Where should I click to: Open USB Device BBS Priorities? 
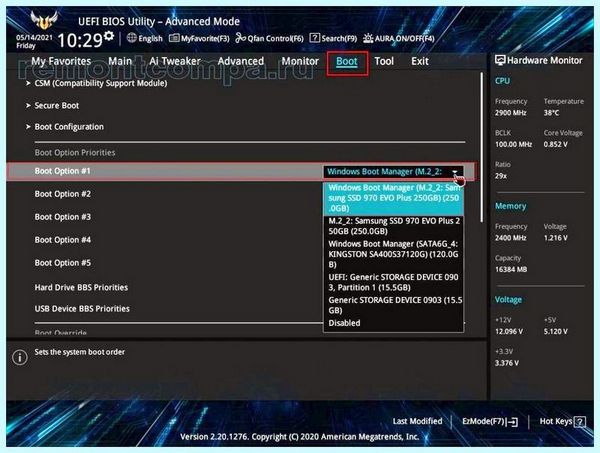(82, 309)
